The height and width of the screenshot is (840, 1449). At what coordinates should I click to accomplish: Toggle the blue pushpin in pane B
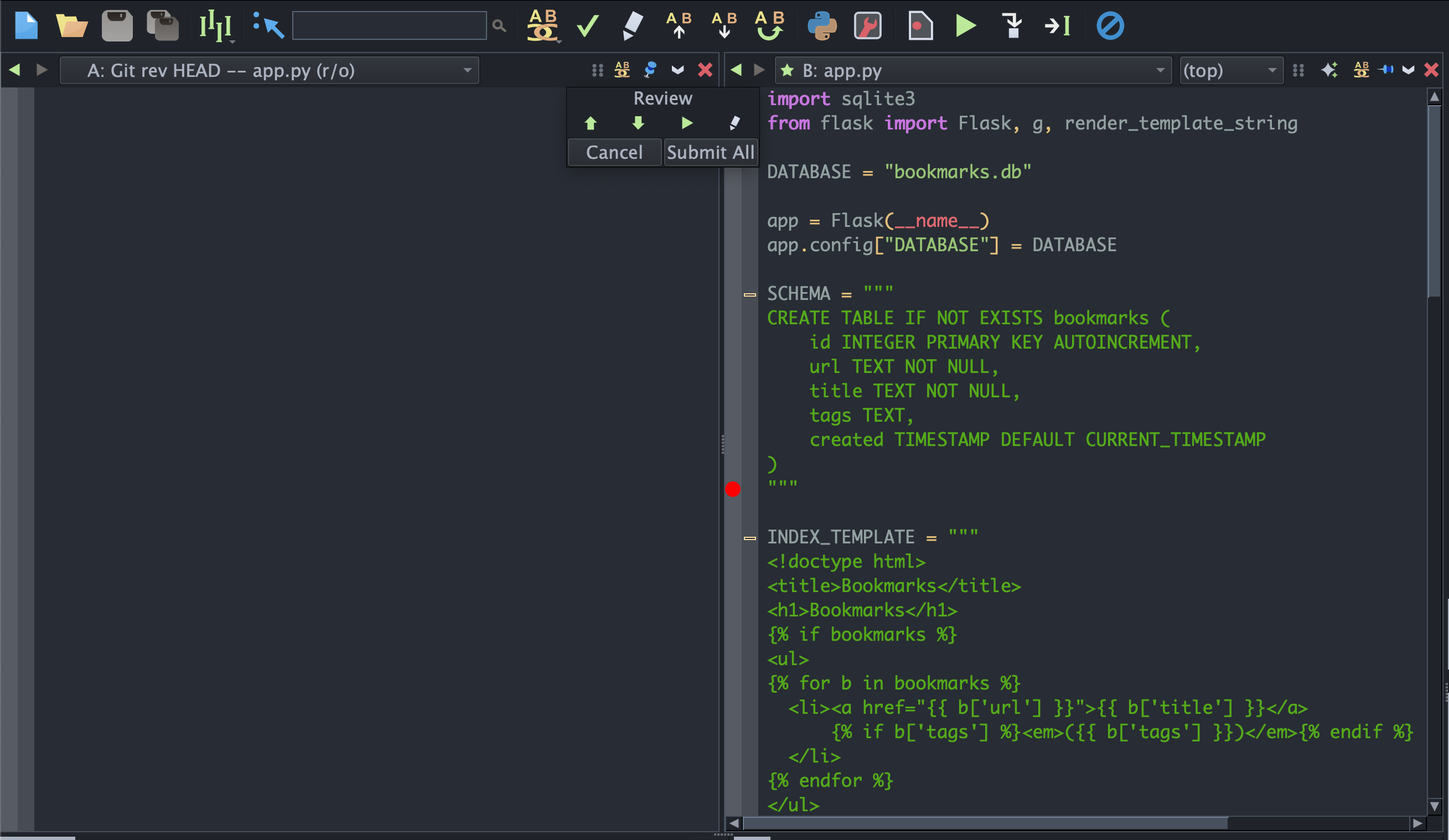(x=1386, y=70)
